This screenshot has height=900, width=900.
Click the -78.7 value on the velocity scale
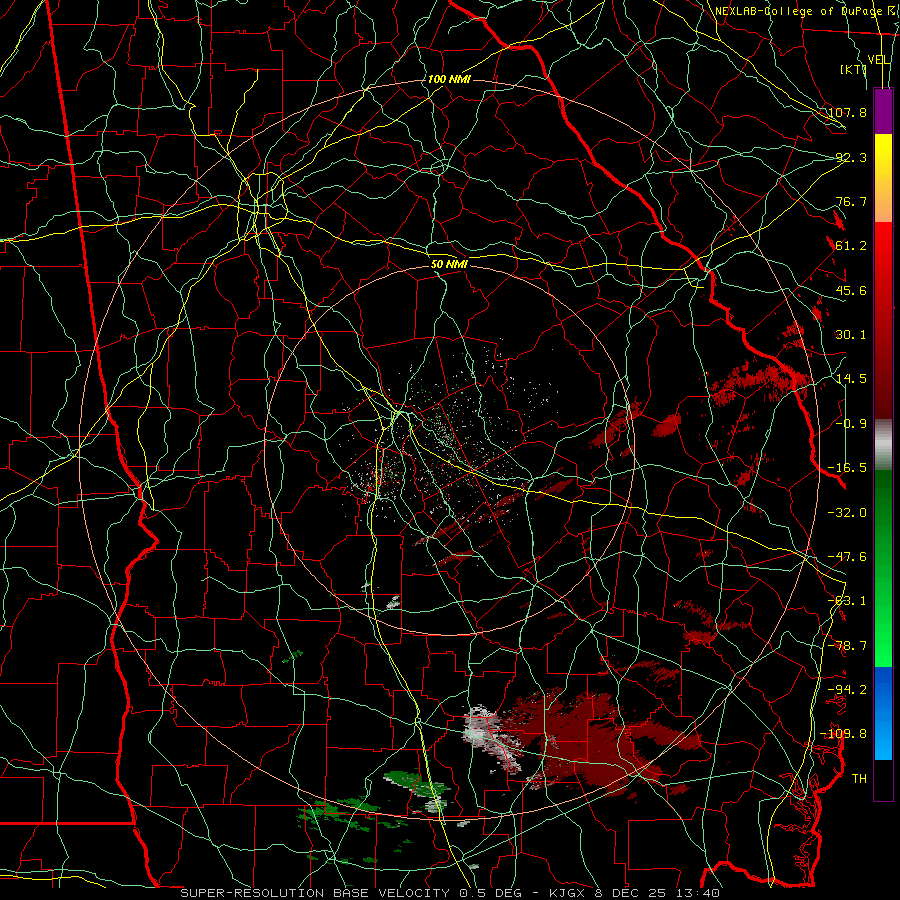[847, 646]
